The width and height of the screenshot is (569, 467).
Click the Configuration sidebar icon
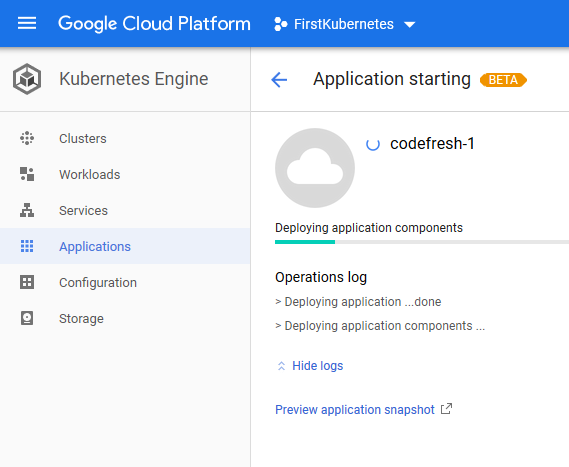pyautogui.click(x=27, y=282)
